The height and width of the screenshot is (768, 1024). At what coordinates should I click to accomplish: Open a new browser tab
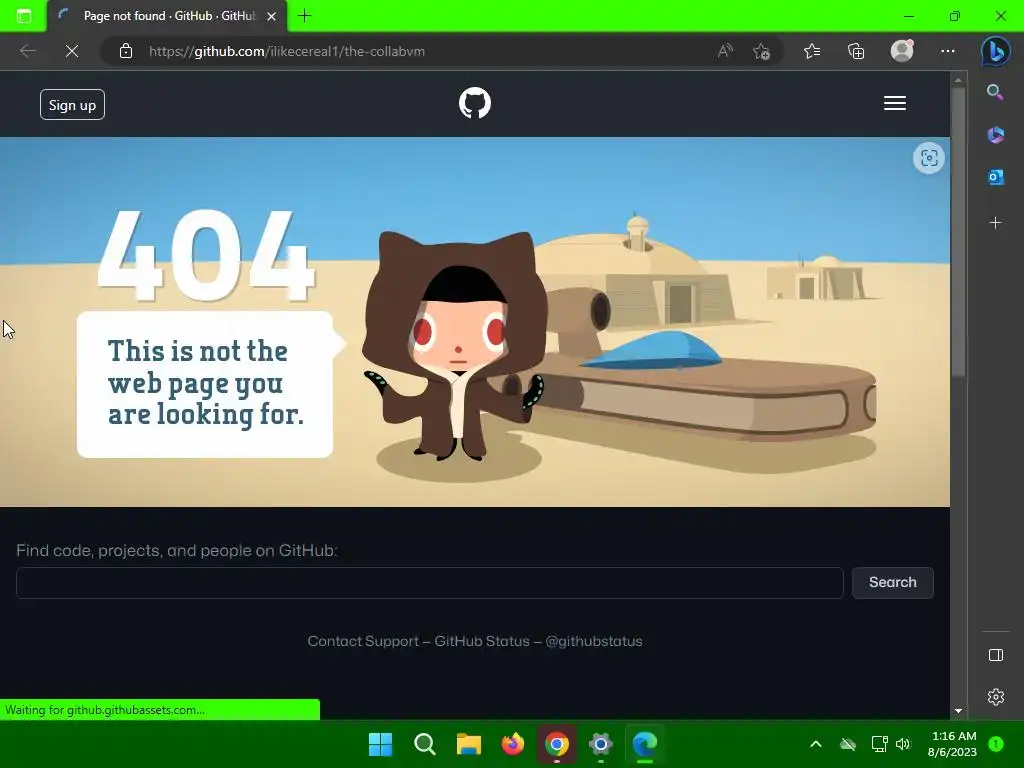coord(304,16)
